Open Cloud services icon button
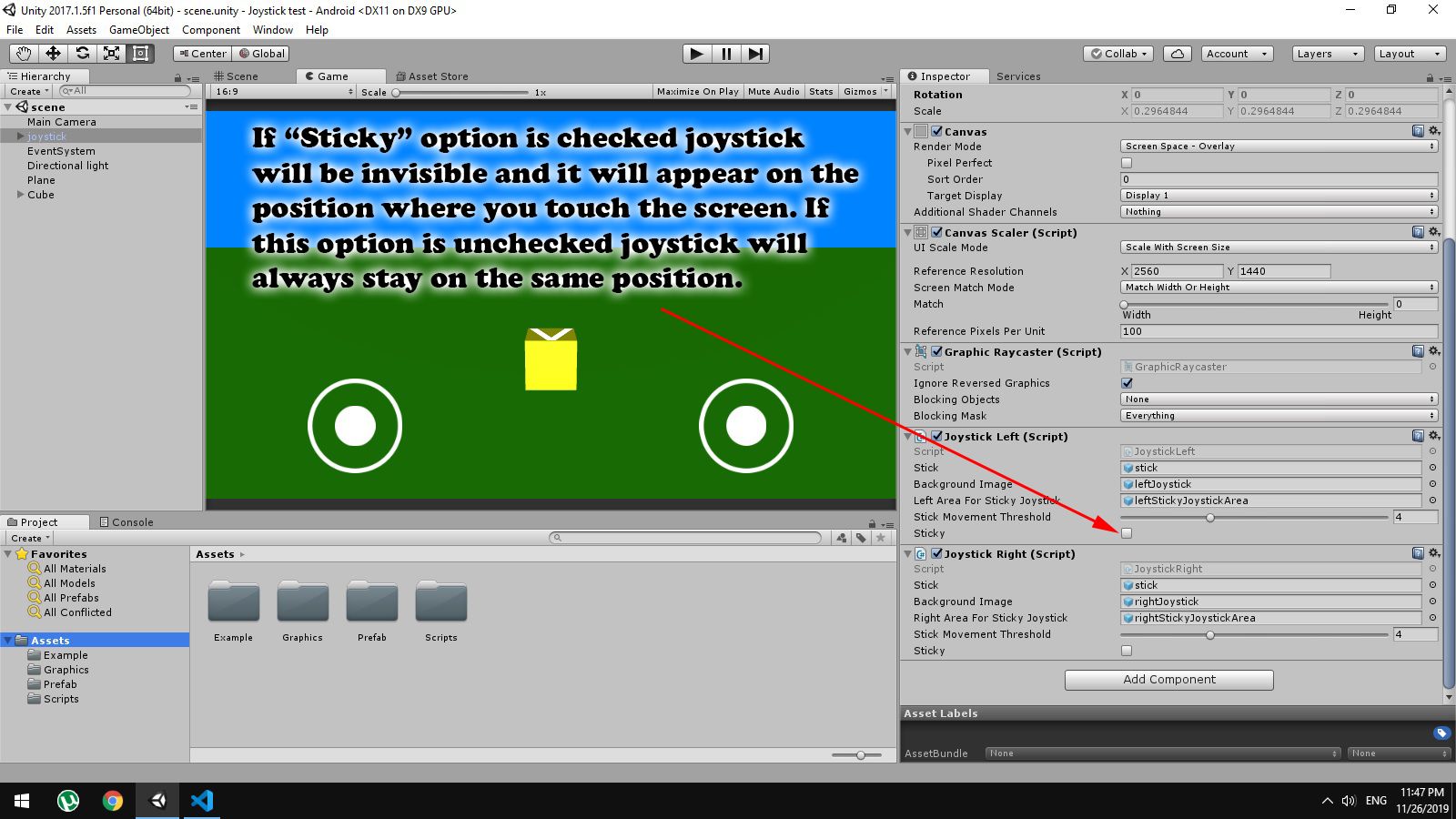The image size is (1456, 819). point(1177,54)
